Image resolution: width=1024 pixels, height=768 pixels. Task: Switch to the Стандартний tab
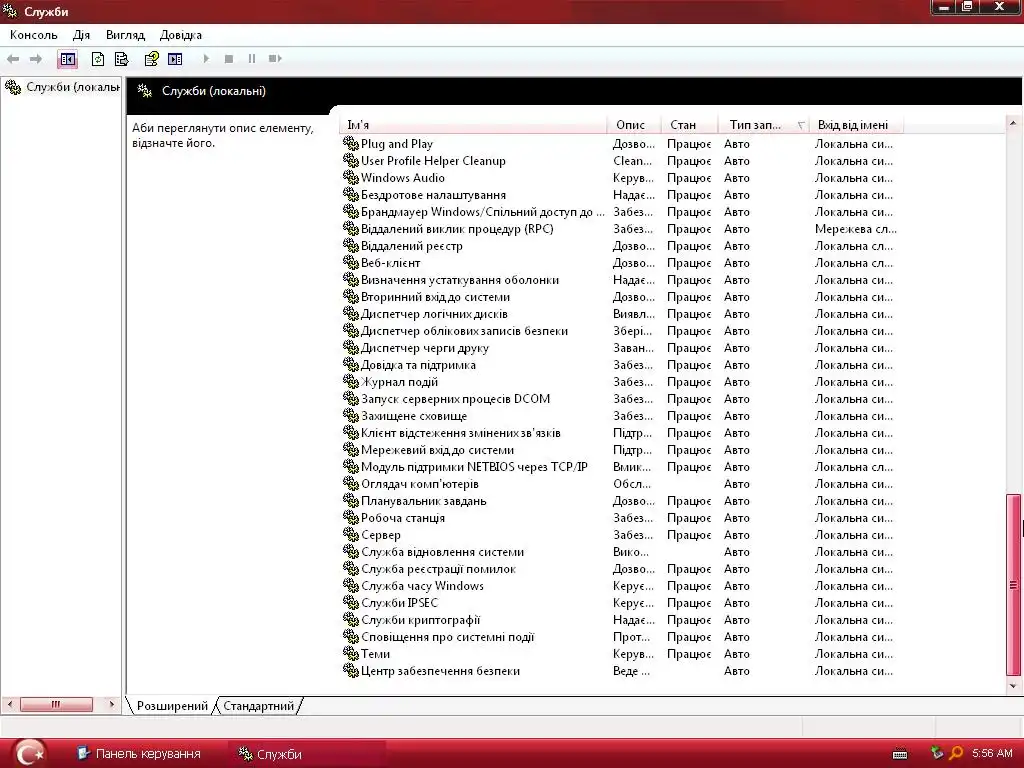click(x=259, y=706)
